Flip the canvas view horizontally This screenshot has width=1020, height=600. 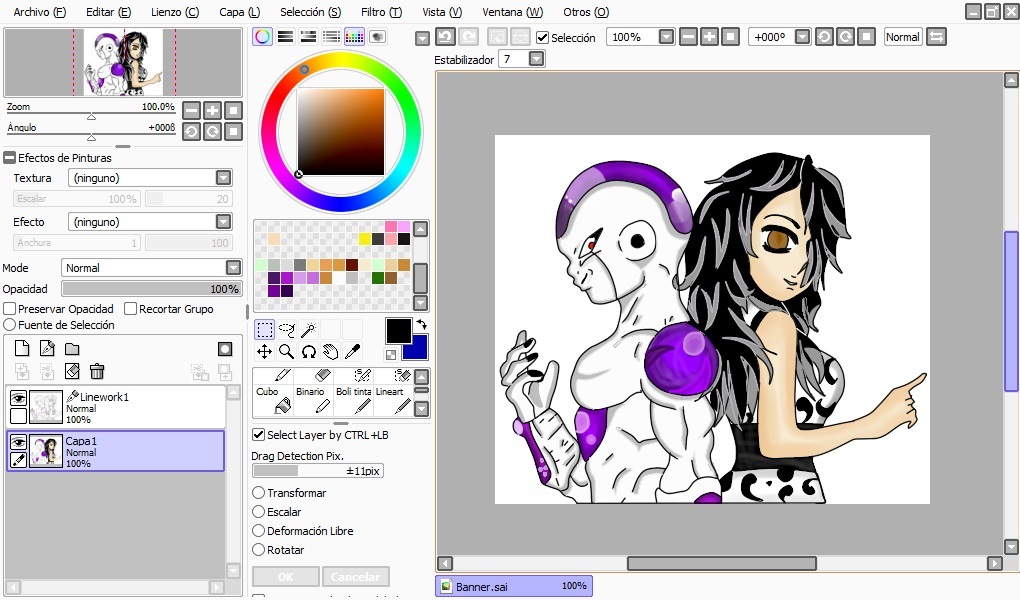point(936,37)
